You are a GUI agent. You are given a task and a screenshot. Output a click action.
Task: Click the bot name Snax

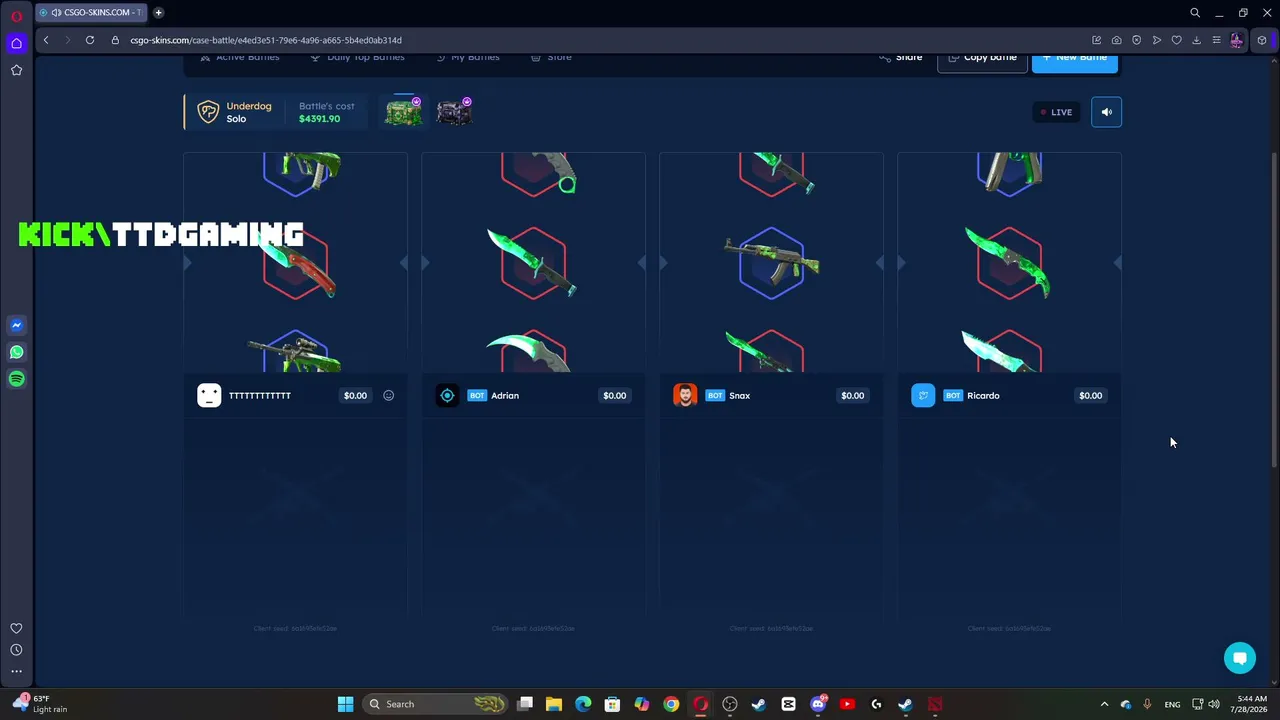(x=739, y=396)
